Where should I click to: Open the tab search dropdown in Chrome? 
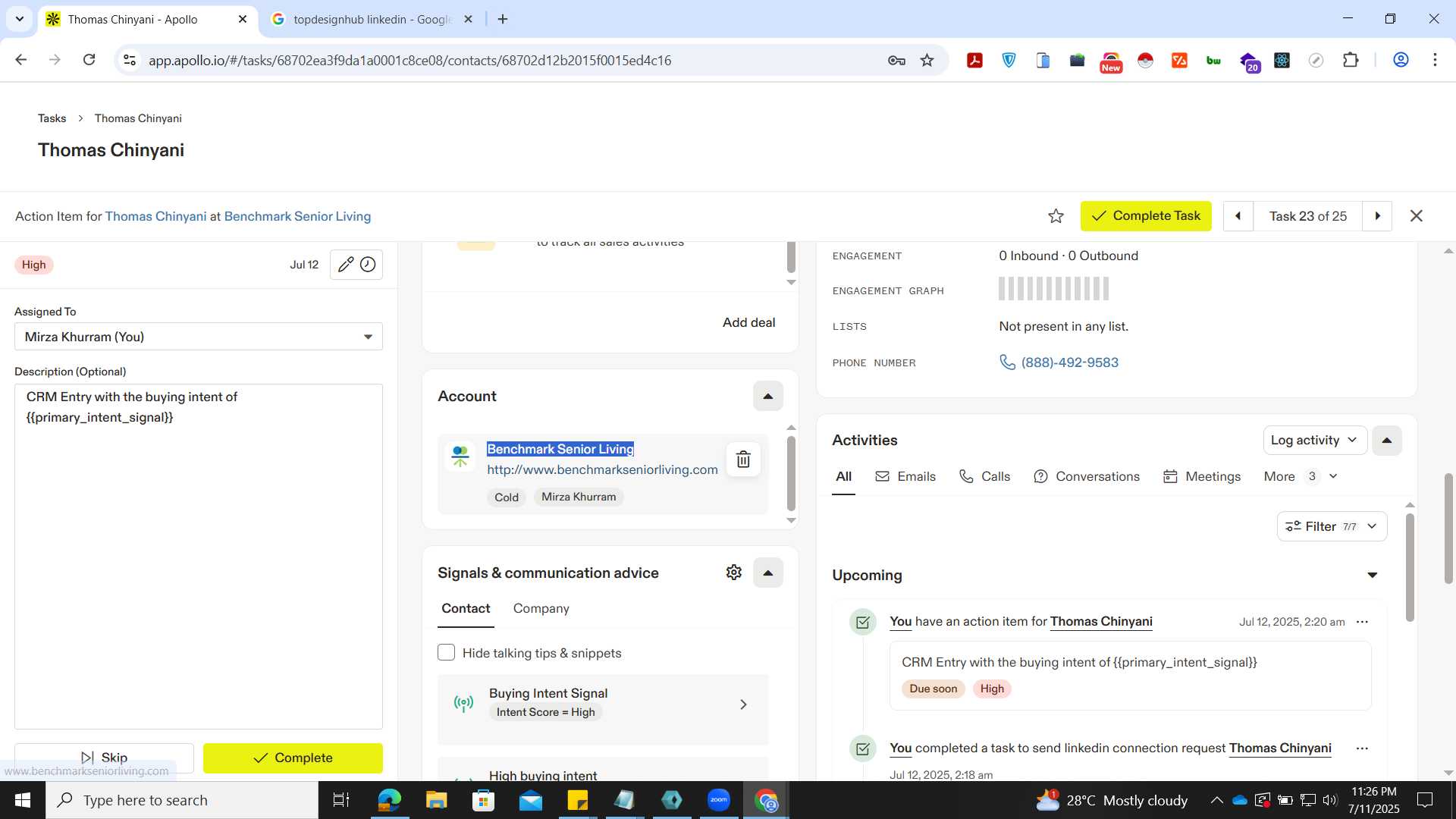(x=20, y=19)
